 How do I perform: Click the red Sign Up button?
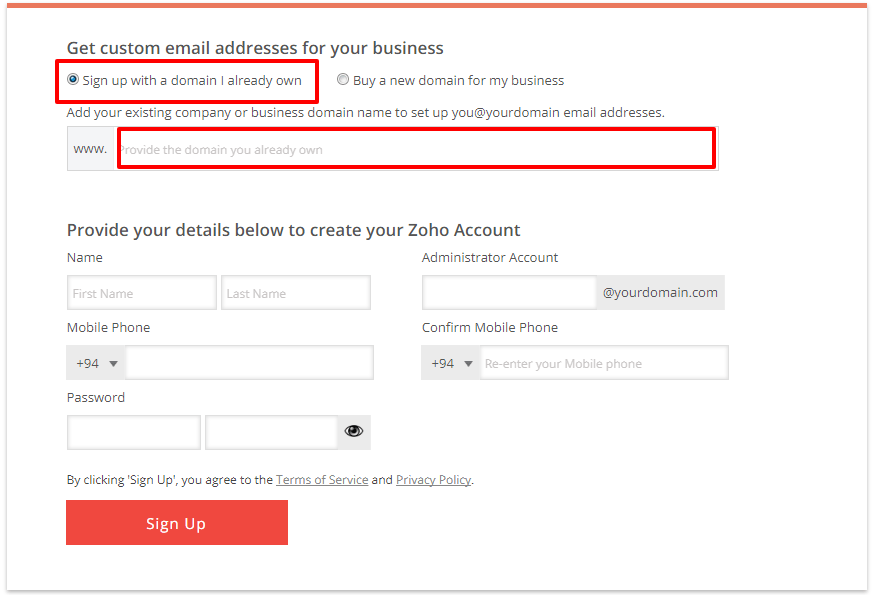[177, 522]
